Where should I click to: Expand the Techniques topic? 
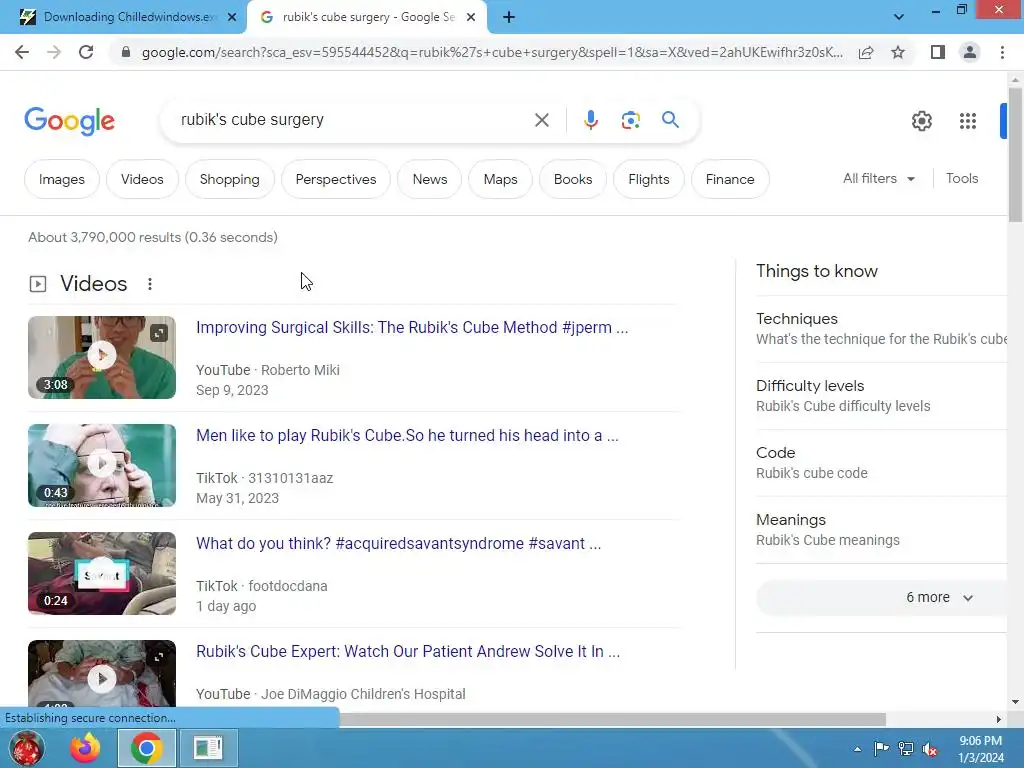tap(881, 328)
